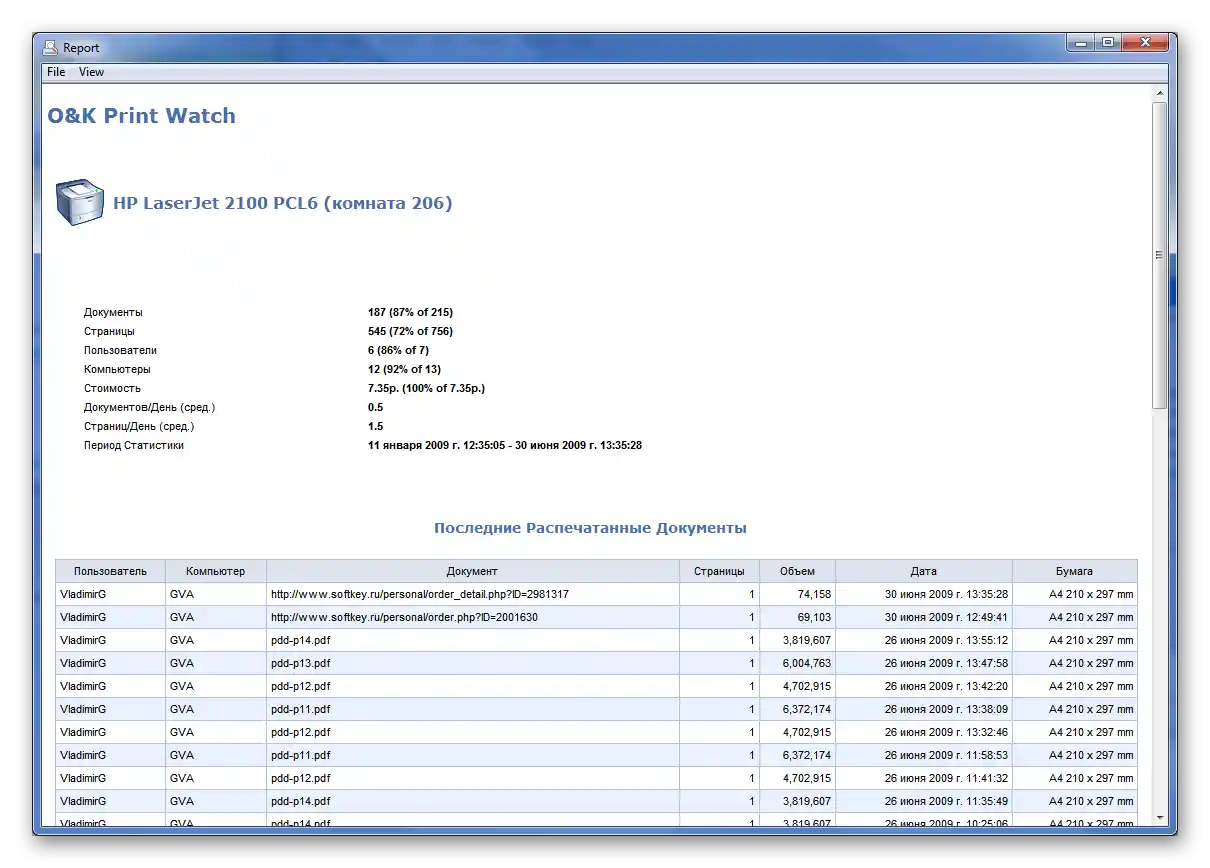
Task: Click the Страниц/День (сред.) label
Action: (139, 426)
